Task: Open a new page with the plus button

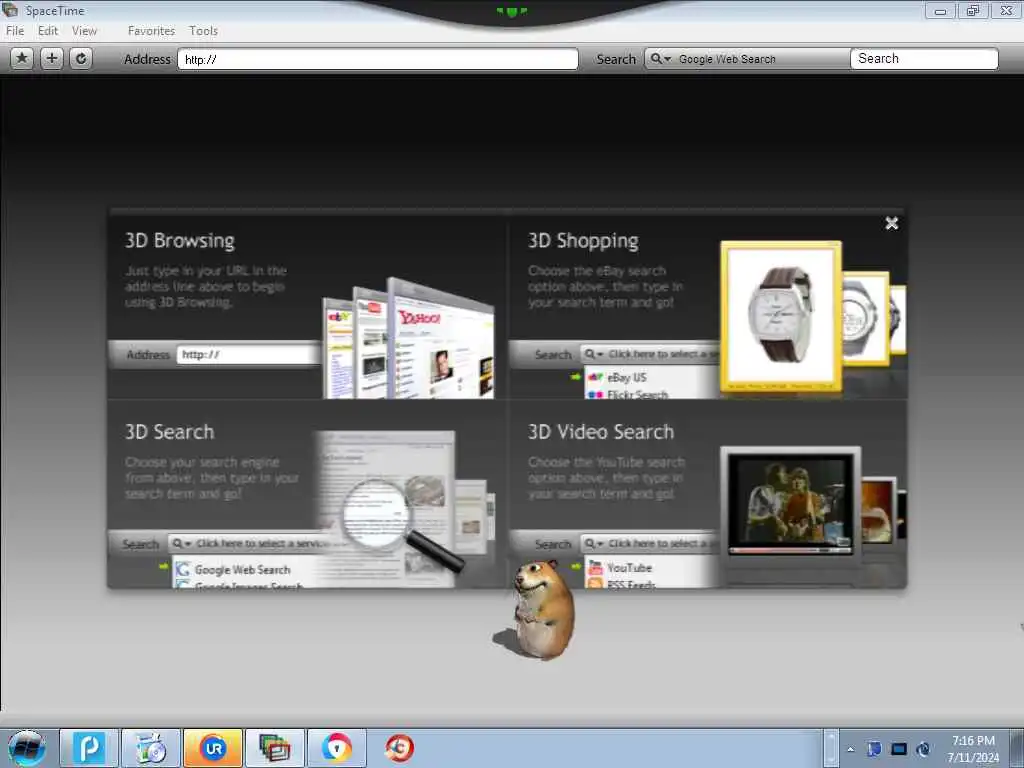Action: [x=52, y=59]
